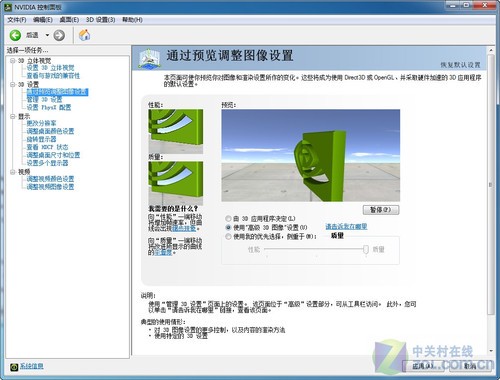Viewport: 500px width, 380px height.
Task: Click the NVIDIA icon in the title bar
Action: [x=8, y=7]
